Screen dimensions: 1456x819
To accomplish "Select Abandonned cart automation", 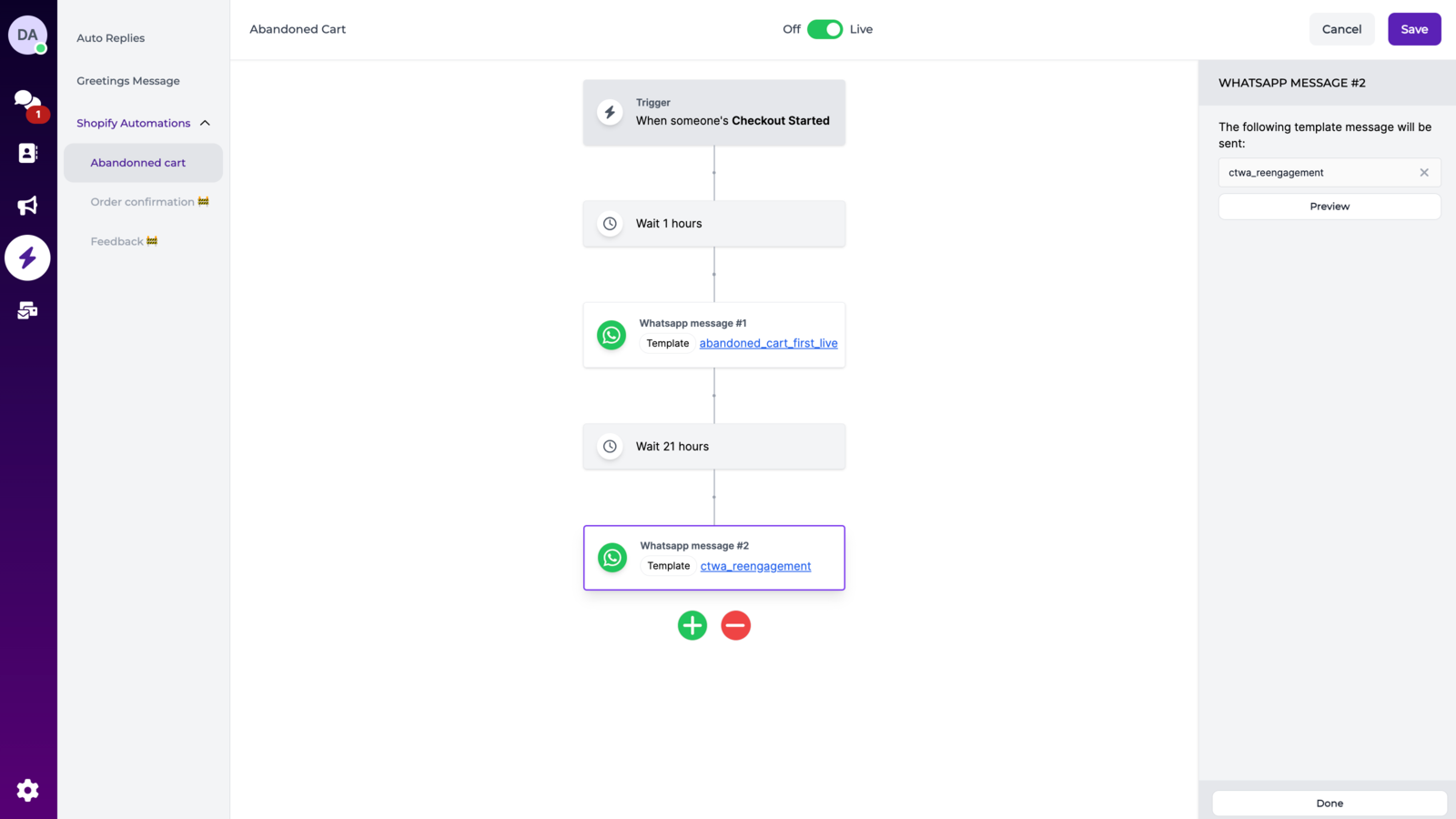I will coord(138,163).
